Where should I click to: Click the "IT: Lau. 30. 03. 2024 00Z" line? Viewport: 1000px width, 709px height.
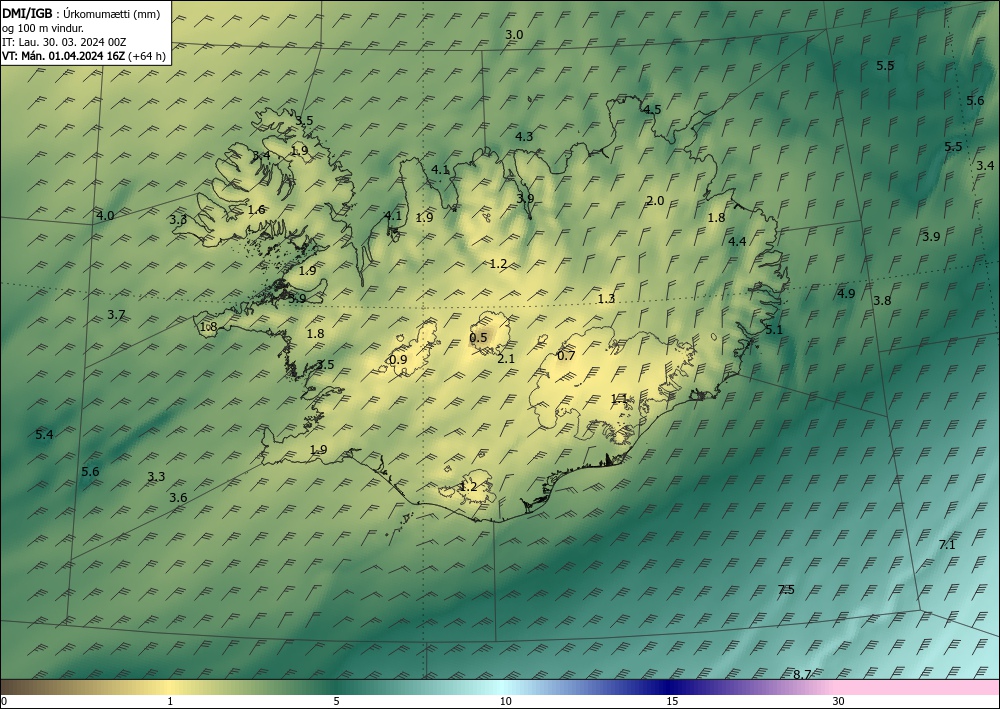point(64,42)
